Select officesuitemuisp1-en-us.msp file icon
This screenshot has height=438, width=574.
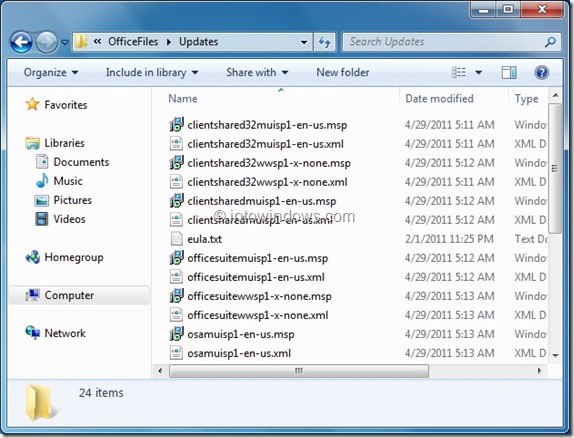point(176,258)
